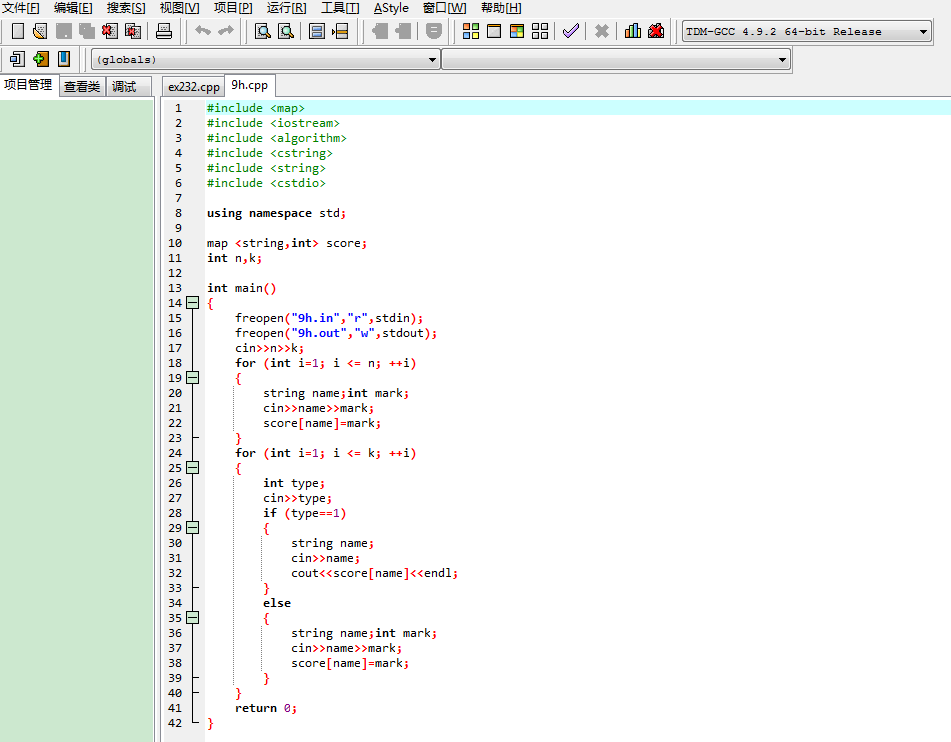The width and height of the screenshot is (951, 742).
Task: Open the 工具[T] menu
Action: pos(340,8)
